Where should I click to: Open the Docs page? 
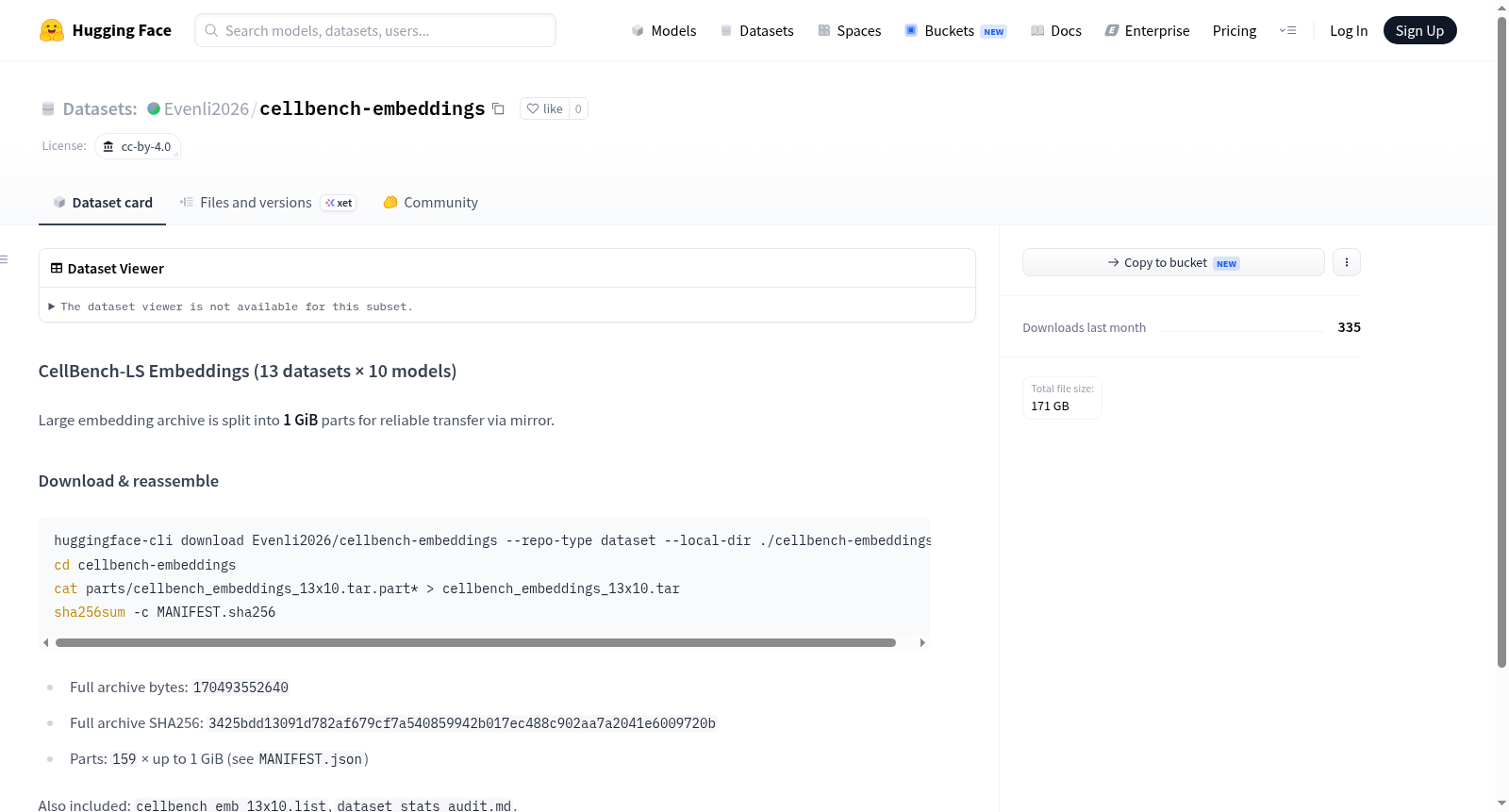coord(1055,30)
